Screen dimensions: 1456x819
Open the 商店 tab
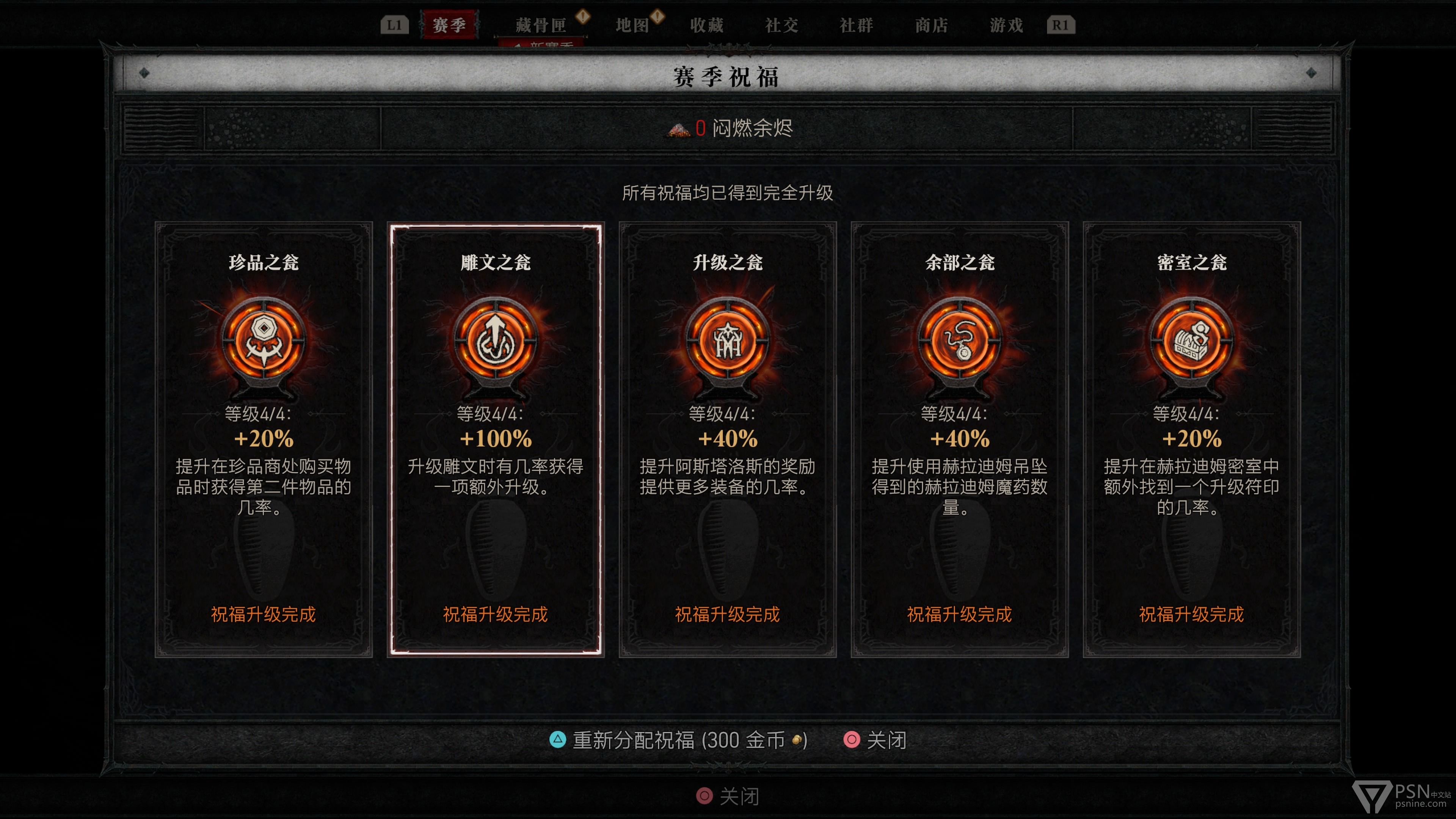coord(932,25)
